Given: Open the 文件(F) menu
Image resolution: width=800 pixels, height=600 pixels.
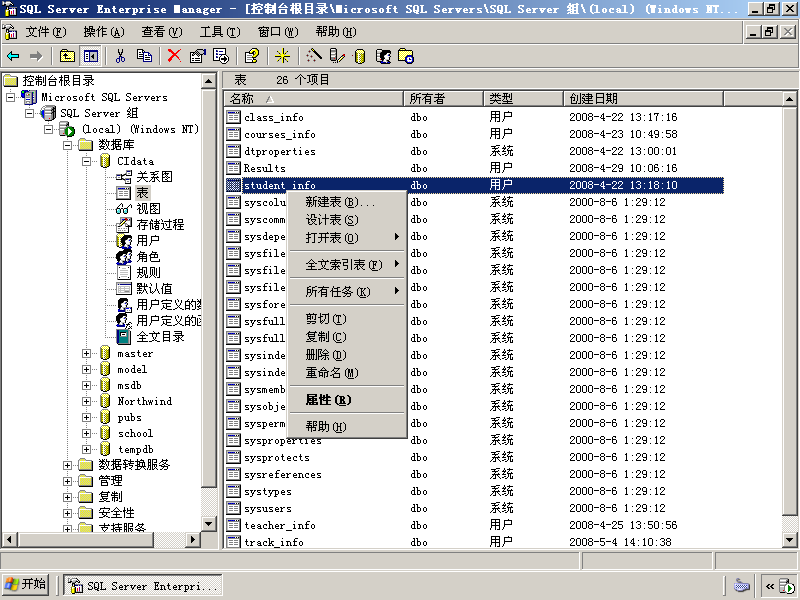Looking at the screenshot, I should [46, 32].
